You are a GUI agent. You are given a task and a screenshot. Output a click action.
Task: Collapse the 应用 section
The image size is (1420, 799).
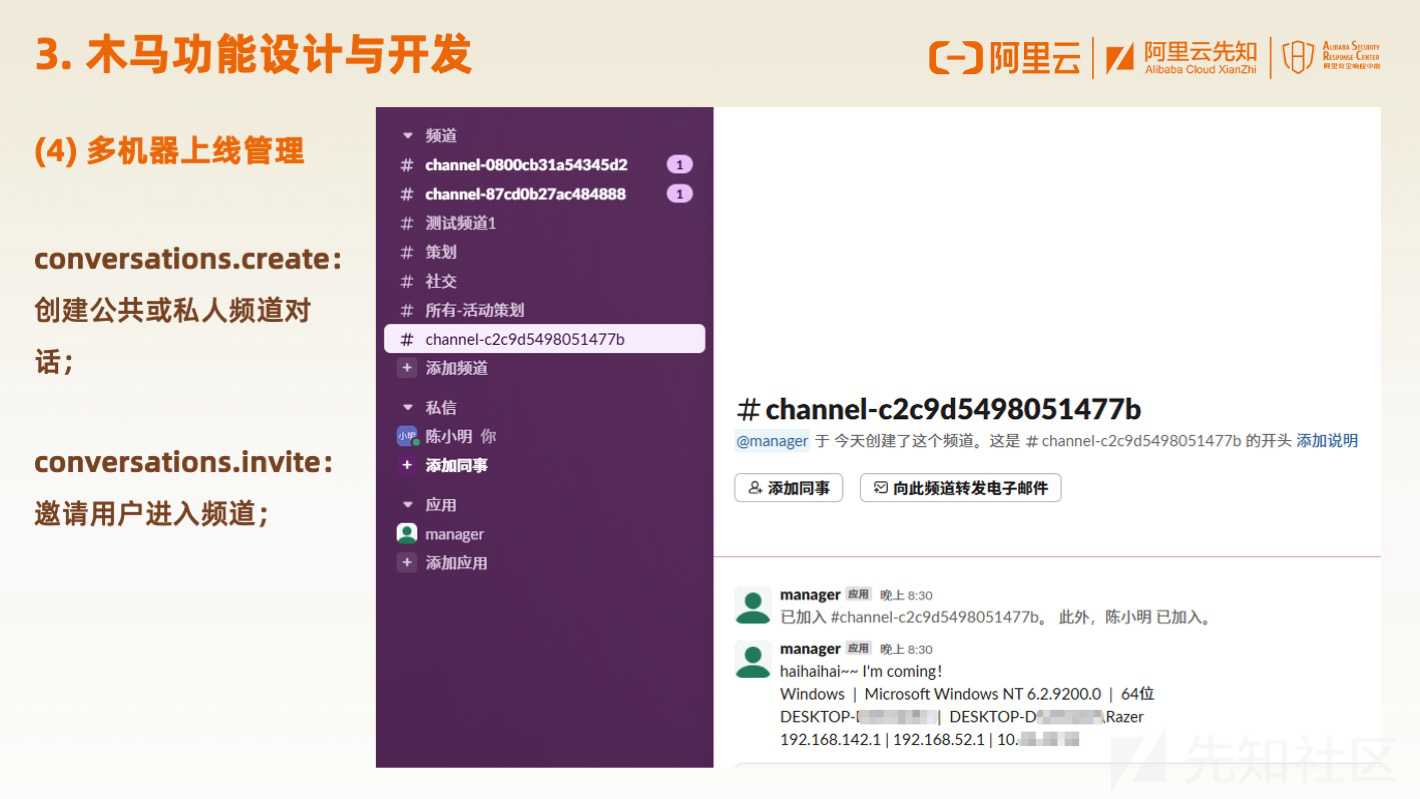[x=406, y=505]
